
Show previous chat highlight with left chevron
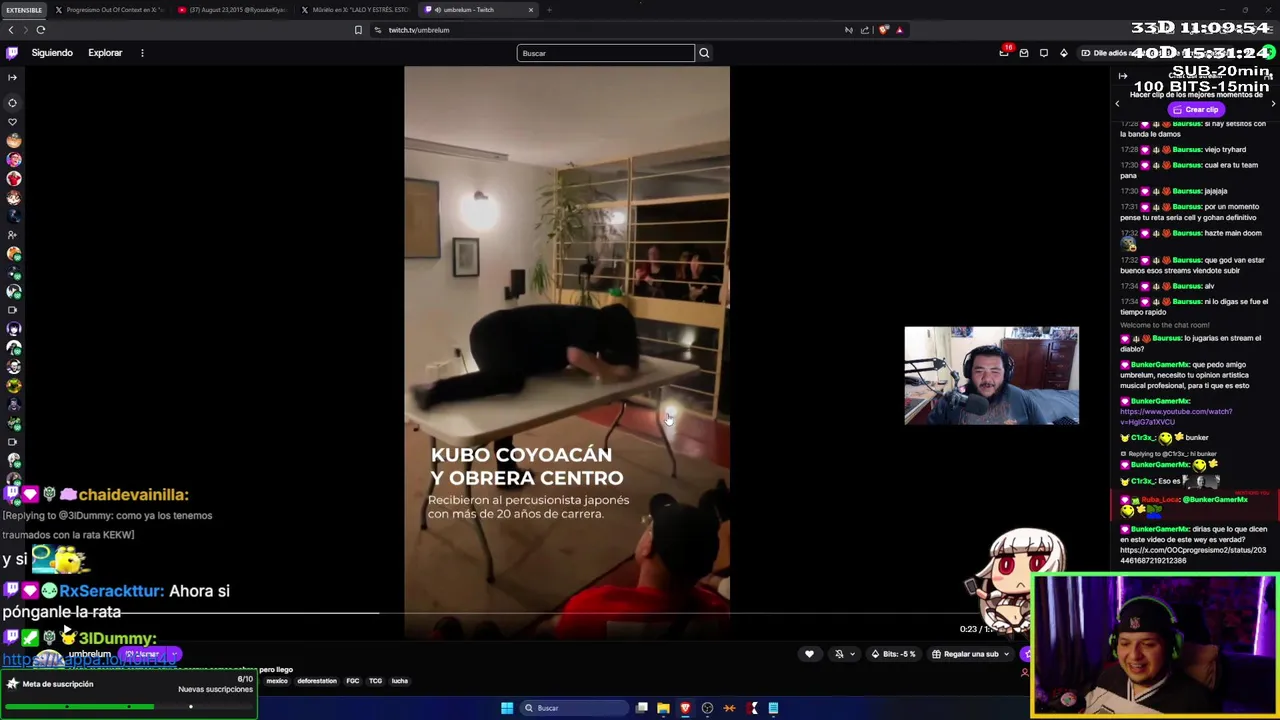click(x=1117, y=103)
